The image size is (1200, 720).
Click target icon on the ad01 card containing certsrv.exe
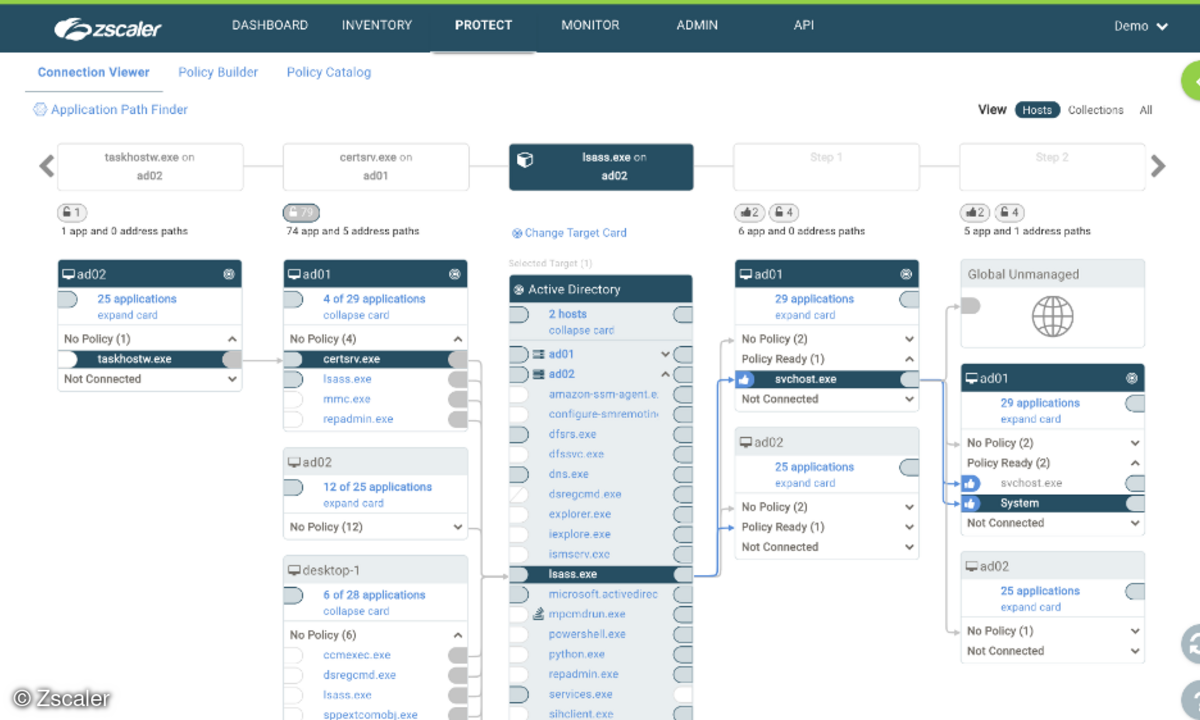pos(454,274)
